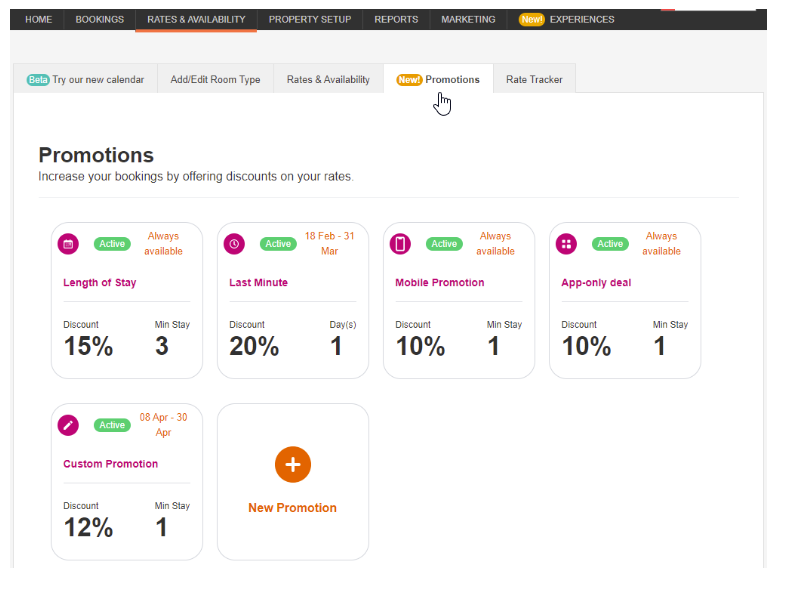Click the 12% discount value
793x591 pixels.
(88, 527)
